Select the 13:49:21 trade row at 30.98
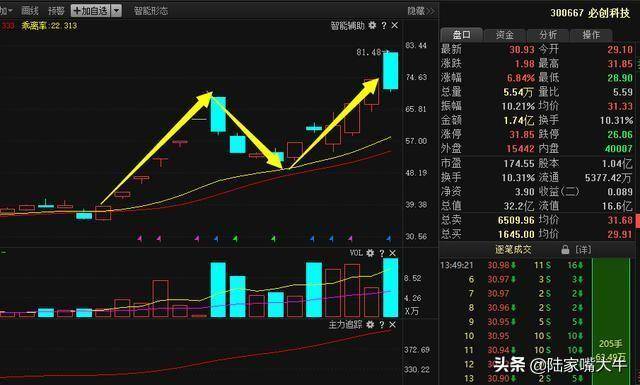 (512, 265)
